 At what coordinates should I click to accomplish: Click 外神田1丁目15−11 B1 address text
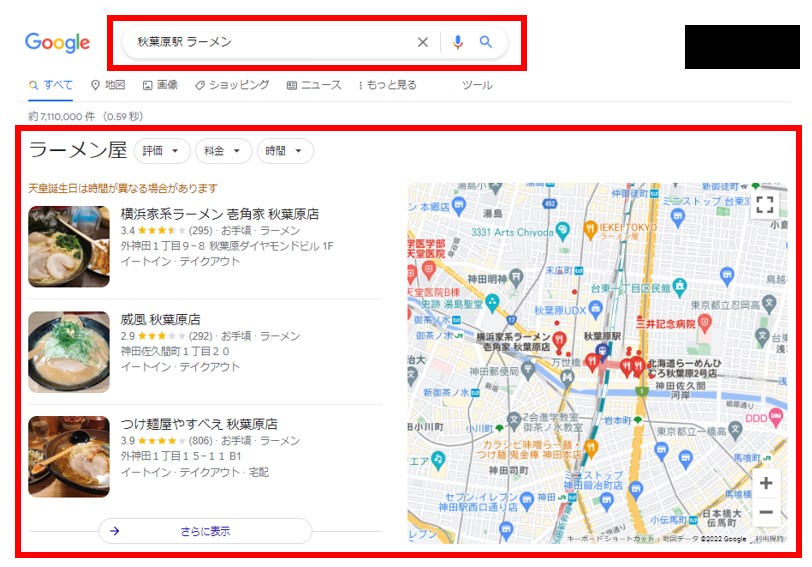click(181, 456)
